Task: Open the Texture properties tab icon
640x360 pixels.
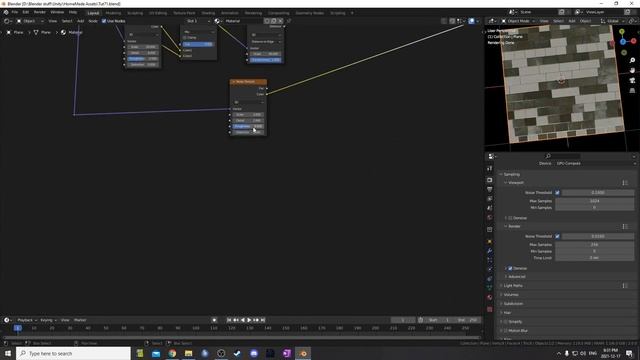Action: point(490,309)
